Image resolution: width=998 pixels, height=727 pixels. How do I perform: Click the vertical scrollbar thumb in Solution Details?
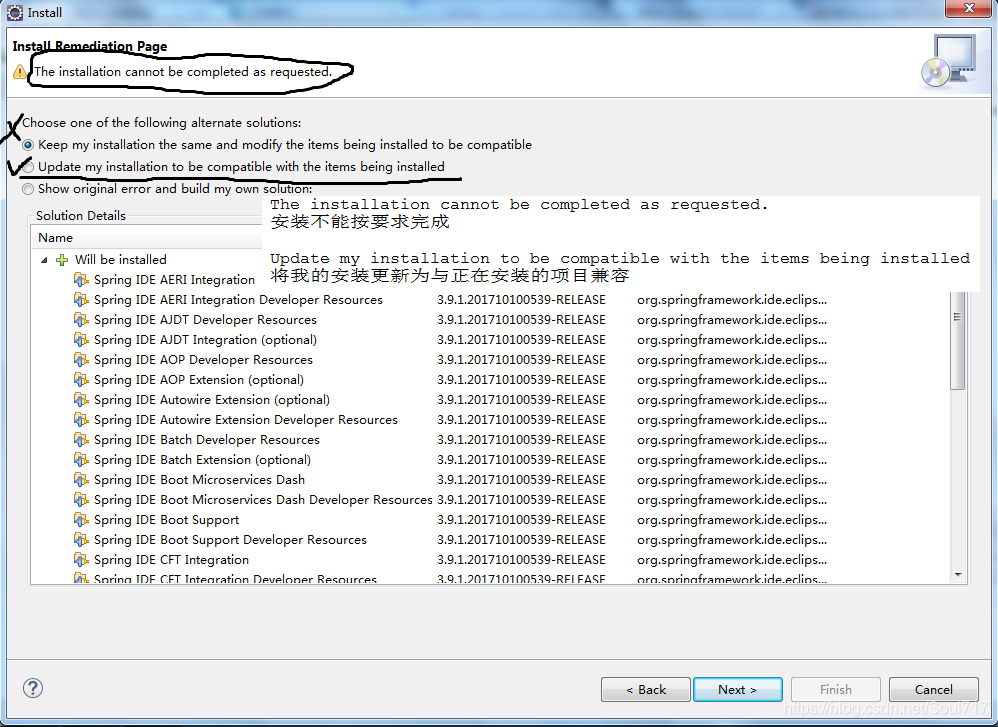pos(957,341)
